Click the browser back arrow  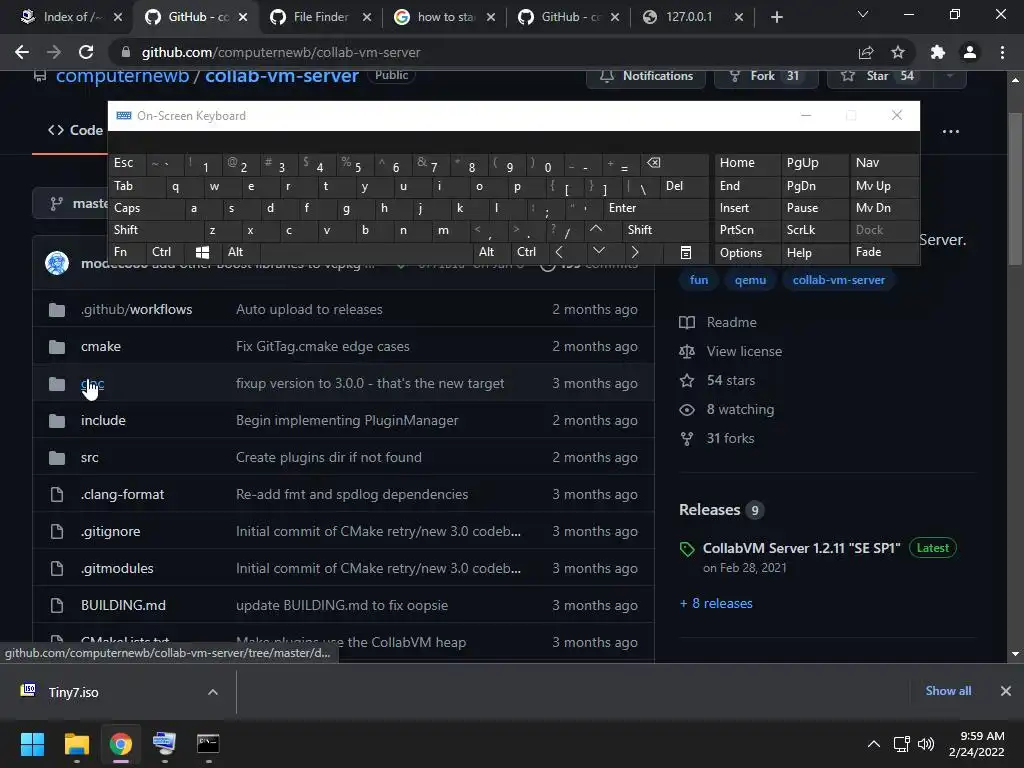click(x=22, y=52)
